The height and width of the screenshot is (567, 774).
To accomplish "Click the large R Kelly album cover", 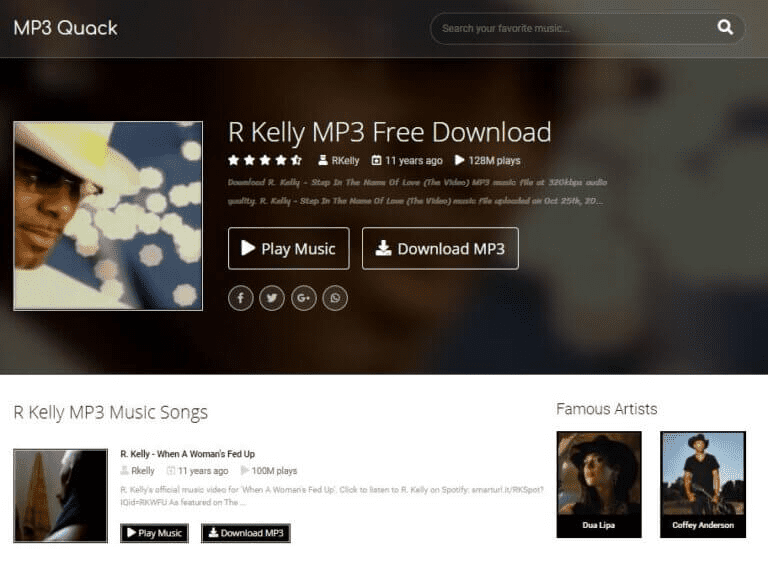I will [108, 216].
